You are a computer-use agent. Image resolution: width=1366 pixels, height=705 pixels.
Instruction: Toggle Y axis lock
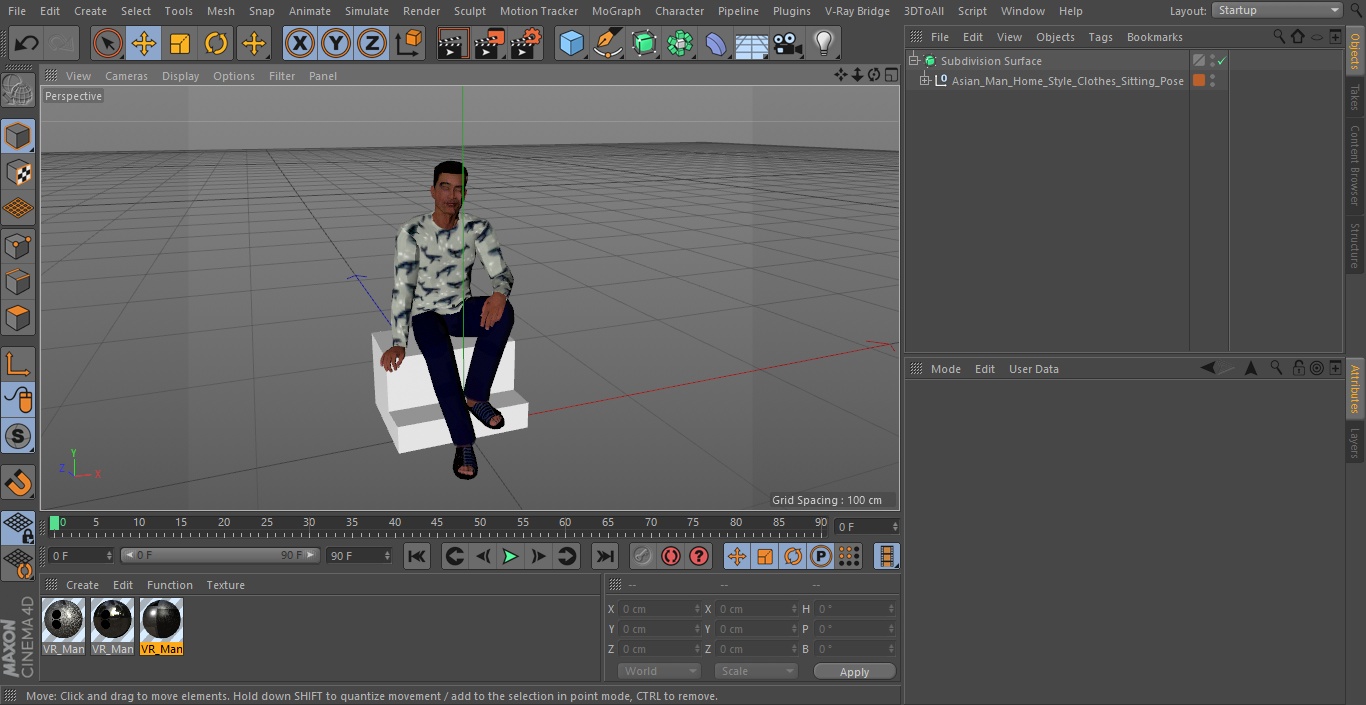(x=336, y=44)
